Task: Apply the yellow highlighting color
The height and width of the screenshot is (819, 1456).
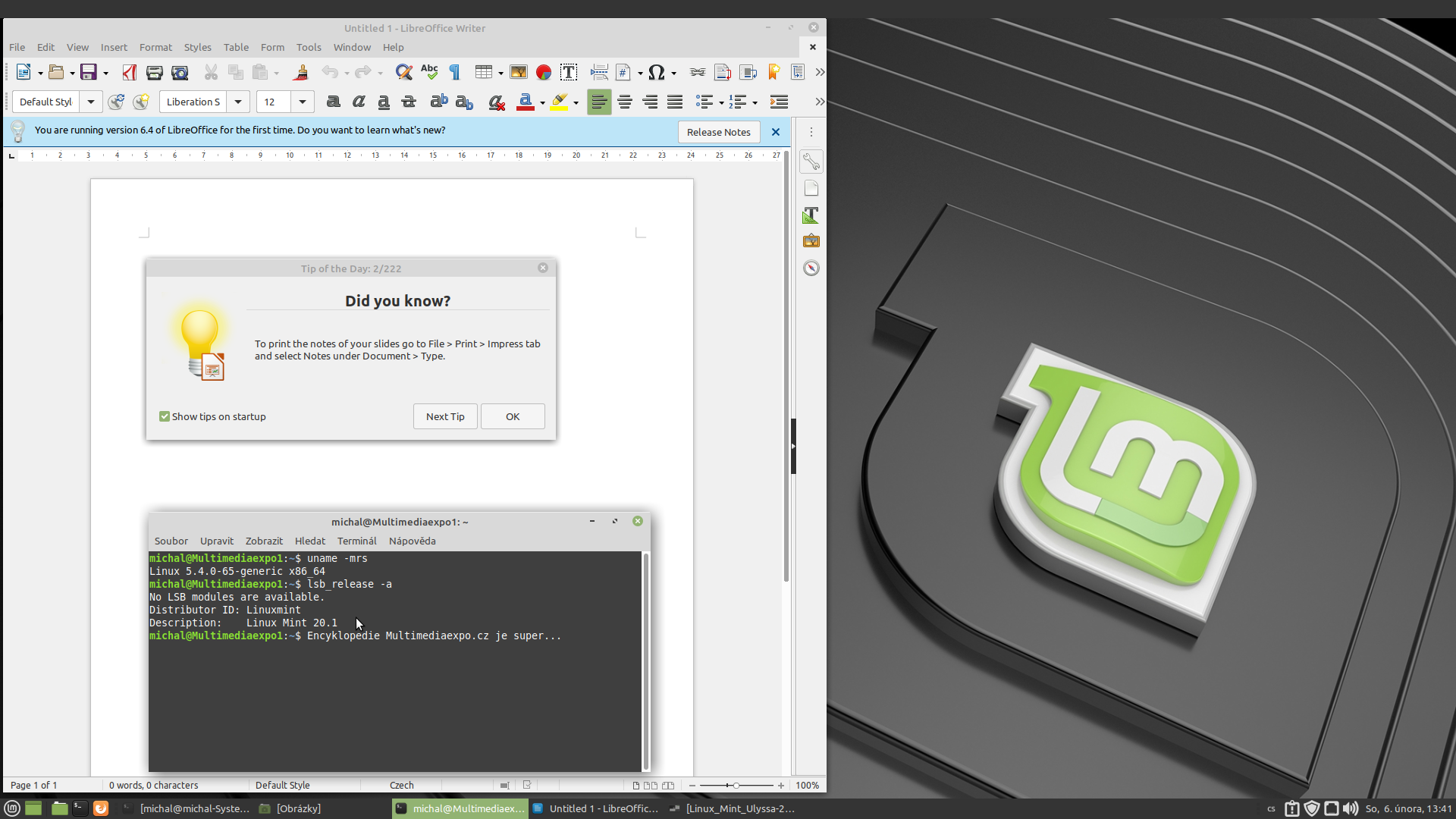Action: (560, 102)
